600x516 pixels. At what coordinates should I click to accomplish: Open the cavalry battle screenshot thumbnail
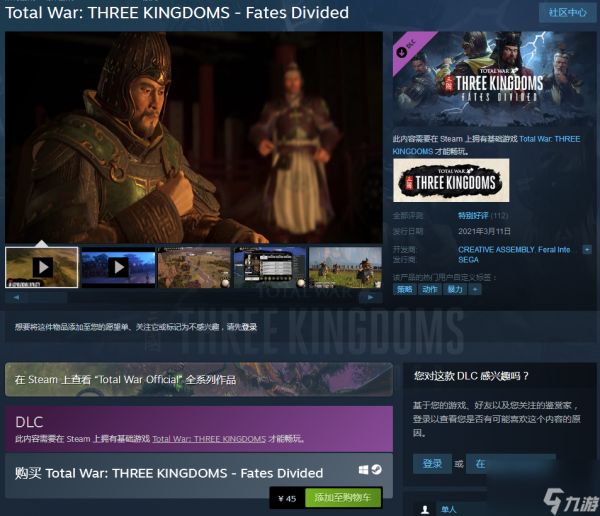coord(345,267)
